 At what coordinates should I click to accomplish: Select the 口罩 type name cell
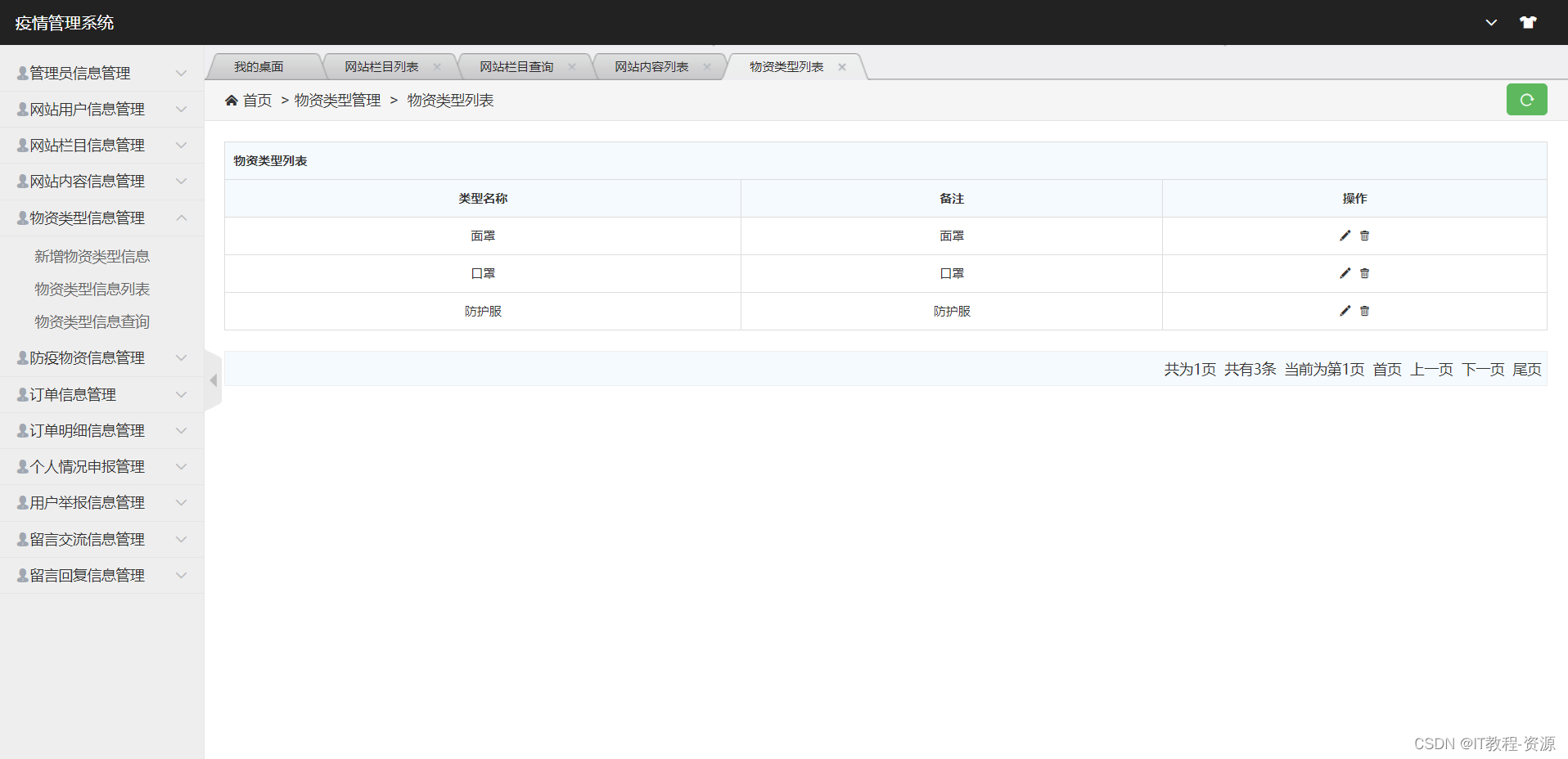click(x=483, y=273)
